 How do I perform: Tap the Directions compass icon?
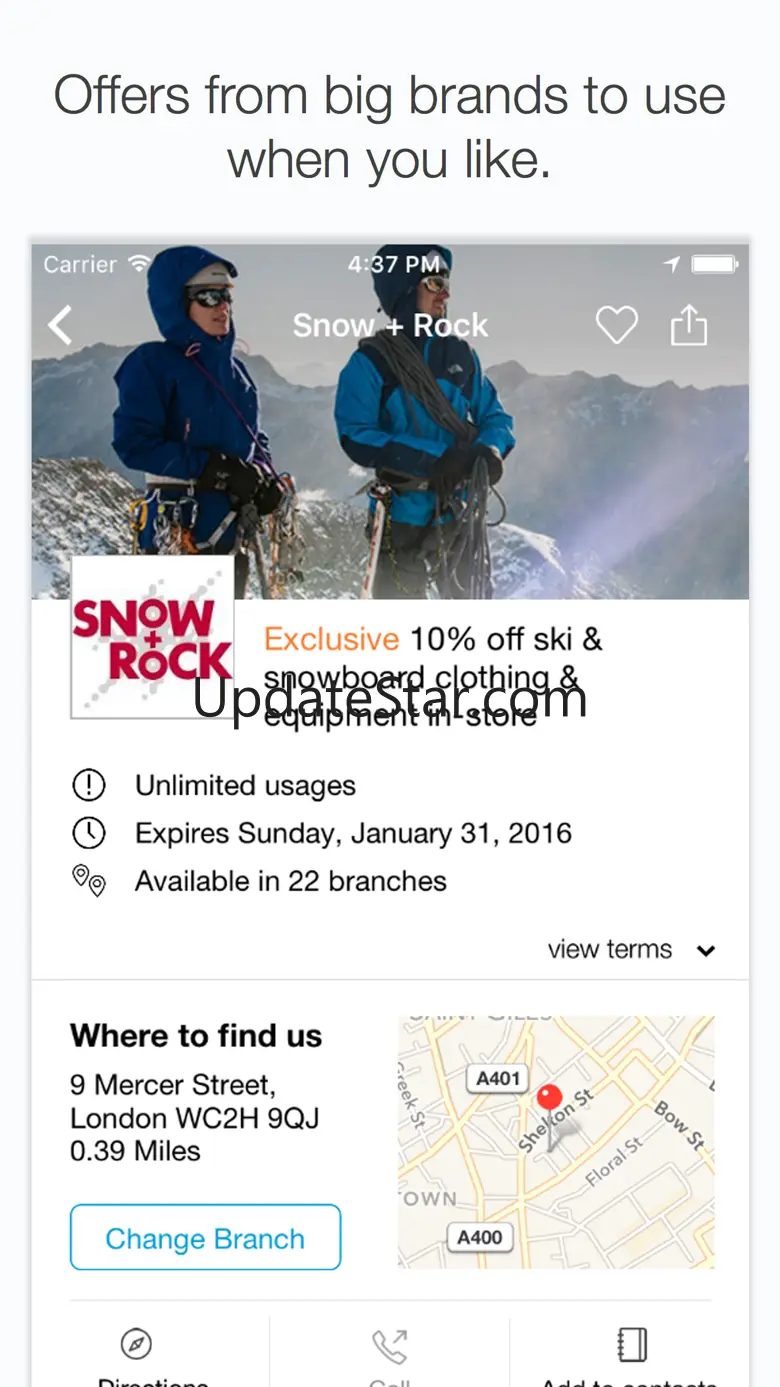tap(136, 1344)
